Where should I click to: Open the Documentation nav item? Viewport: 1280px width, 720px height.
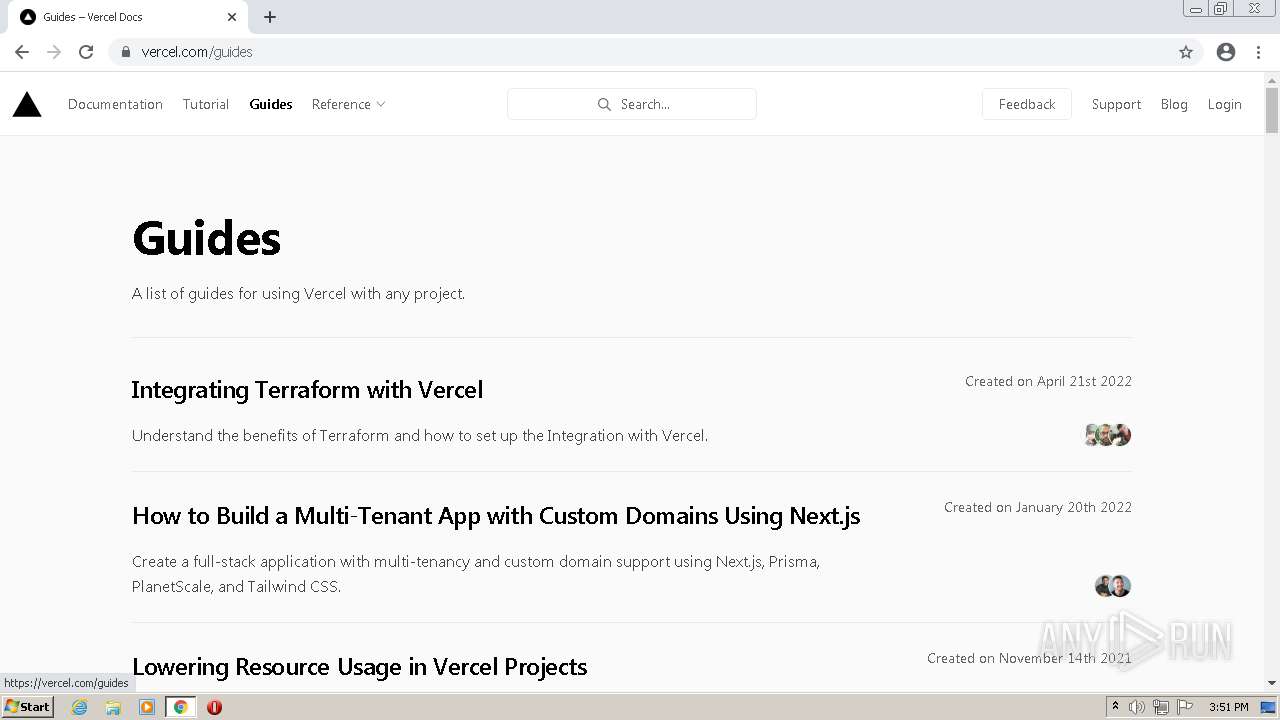click(x=115, y=104)
